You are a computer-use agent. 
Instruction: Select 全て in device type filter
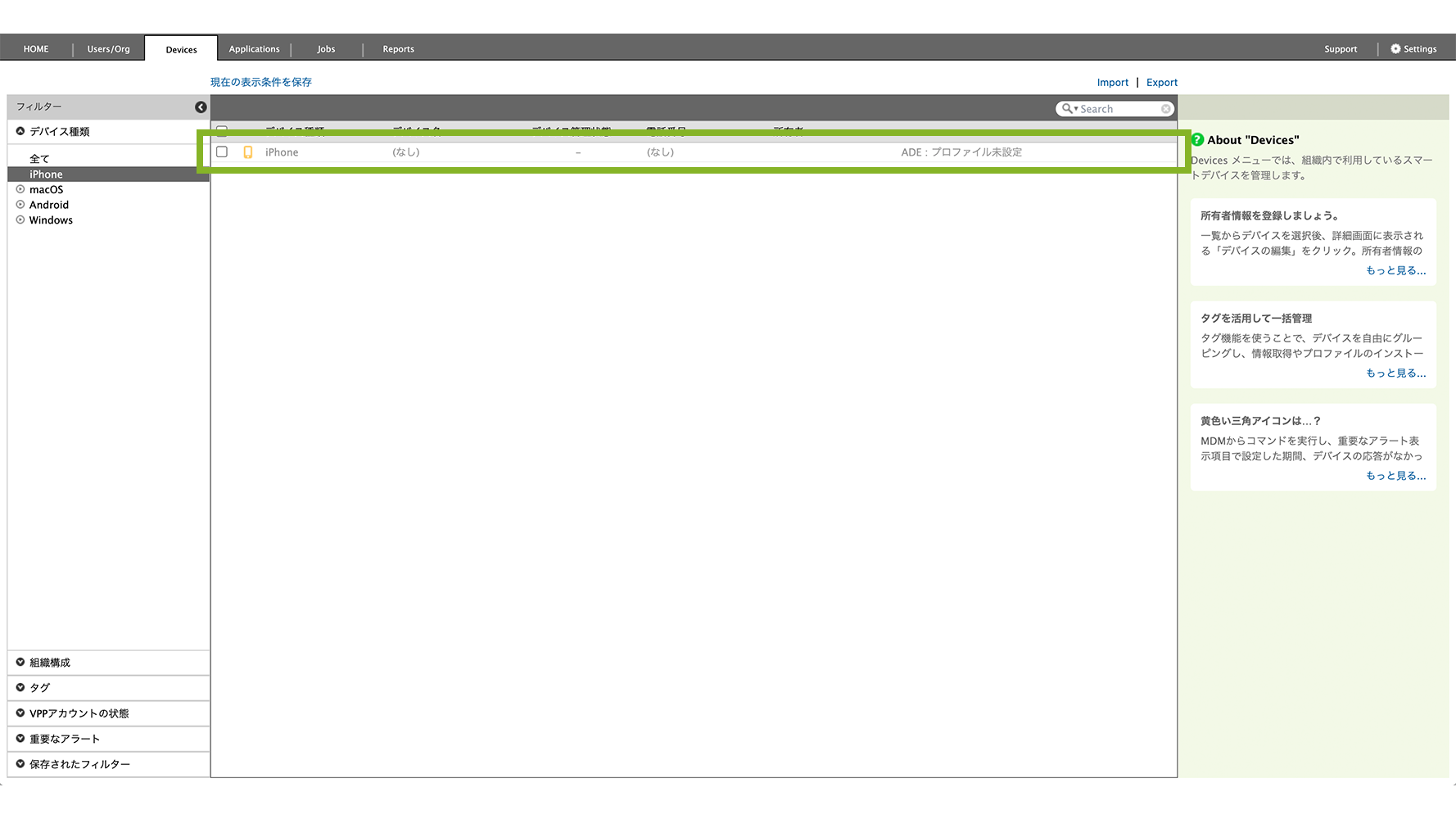click(x=39, y=159)
